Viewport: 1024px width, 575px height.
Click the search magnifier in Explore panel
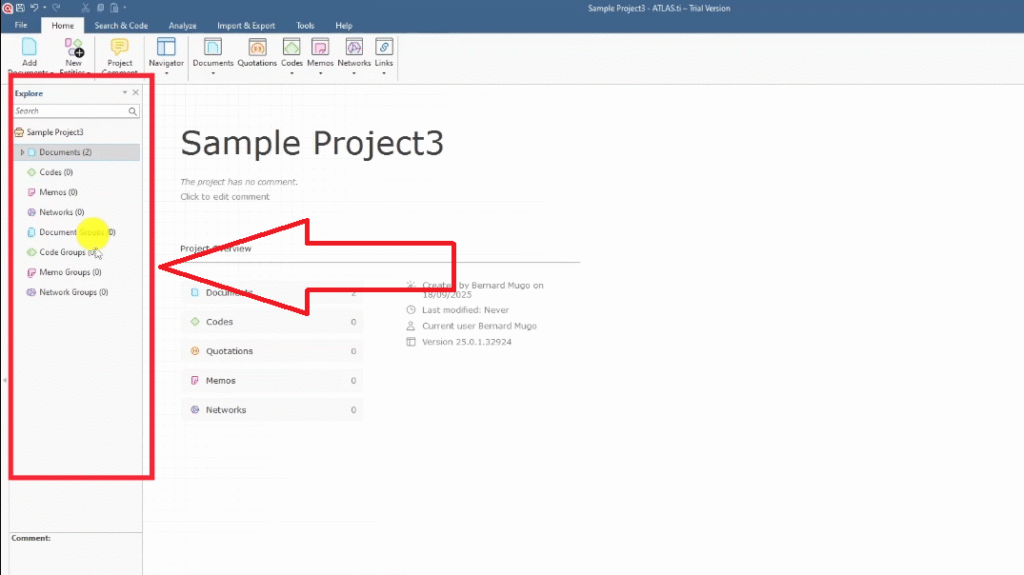point(134,111)
